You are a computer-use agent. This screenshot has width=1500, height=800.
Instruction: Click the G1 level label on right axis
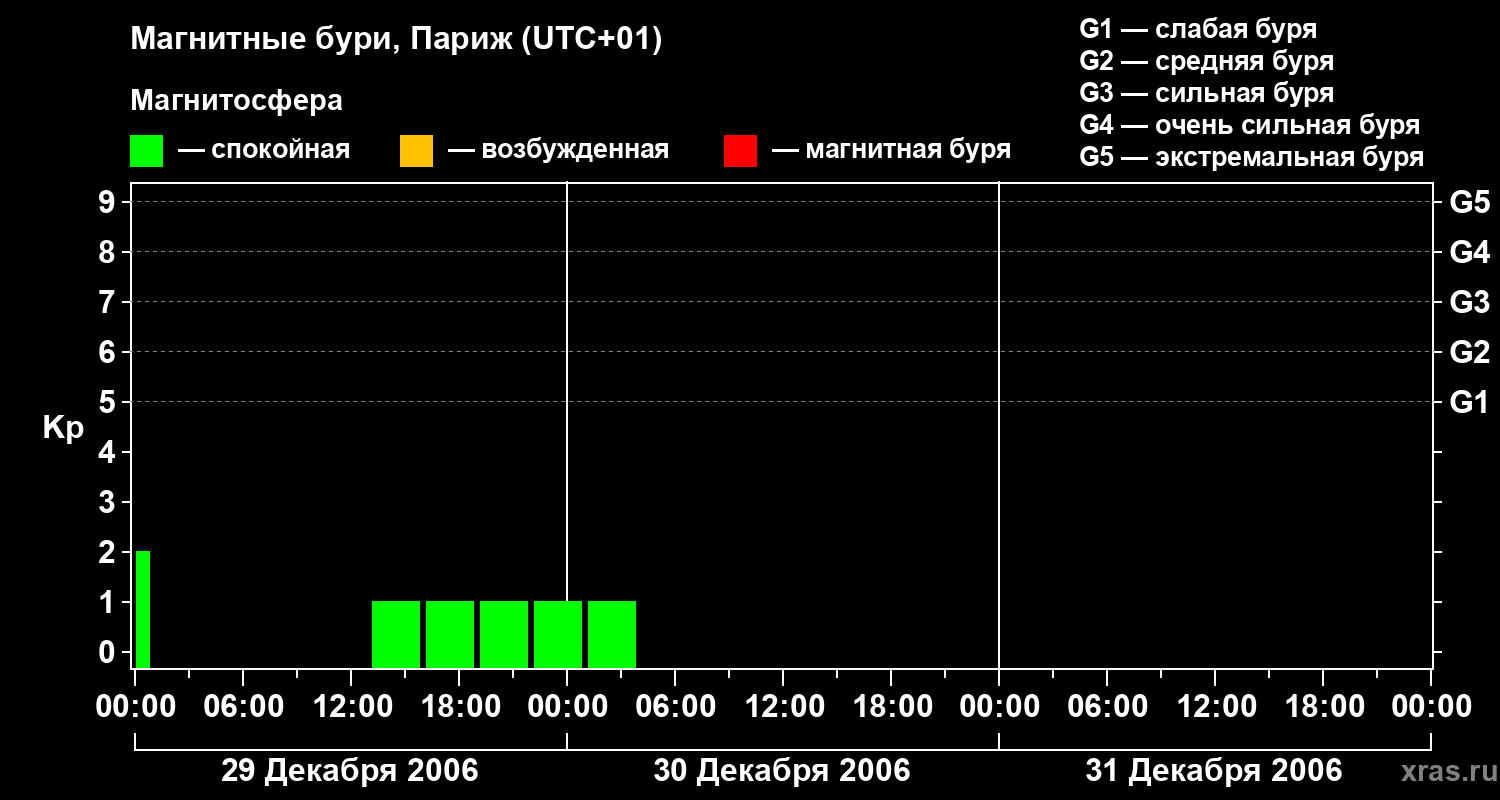(1470, 402)
